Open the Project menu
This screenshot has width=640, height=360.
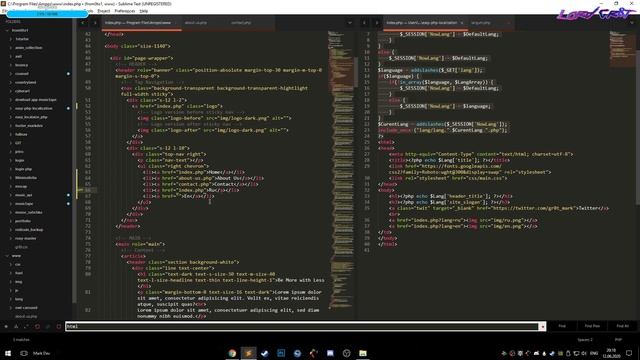pyautogui.click(x=104, y=11)
